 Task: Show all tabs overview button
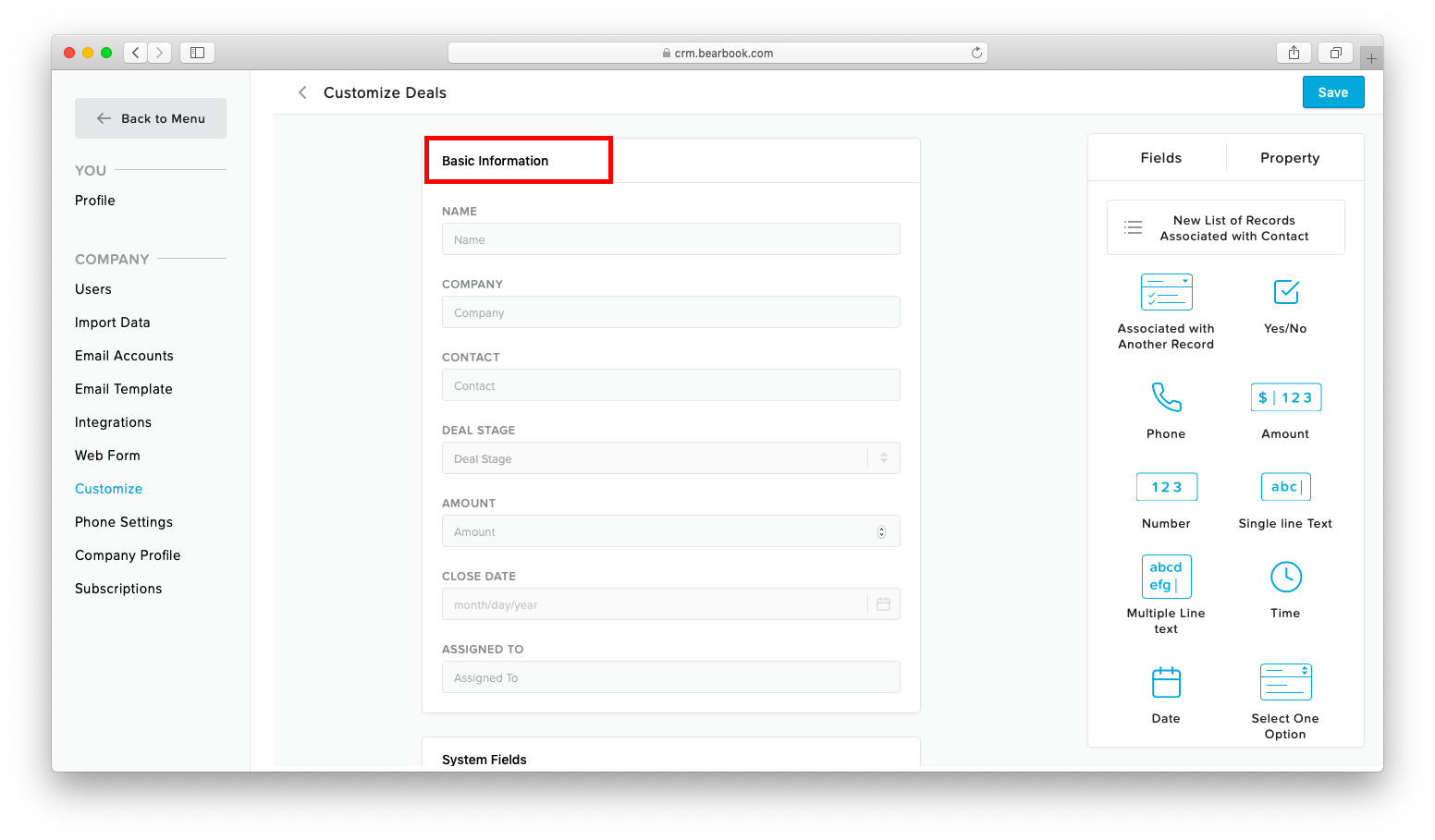1335,53
